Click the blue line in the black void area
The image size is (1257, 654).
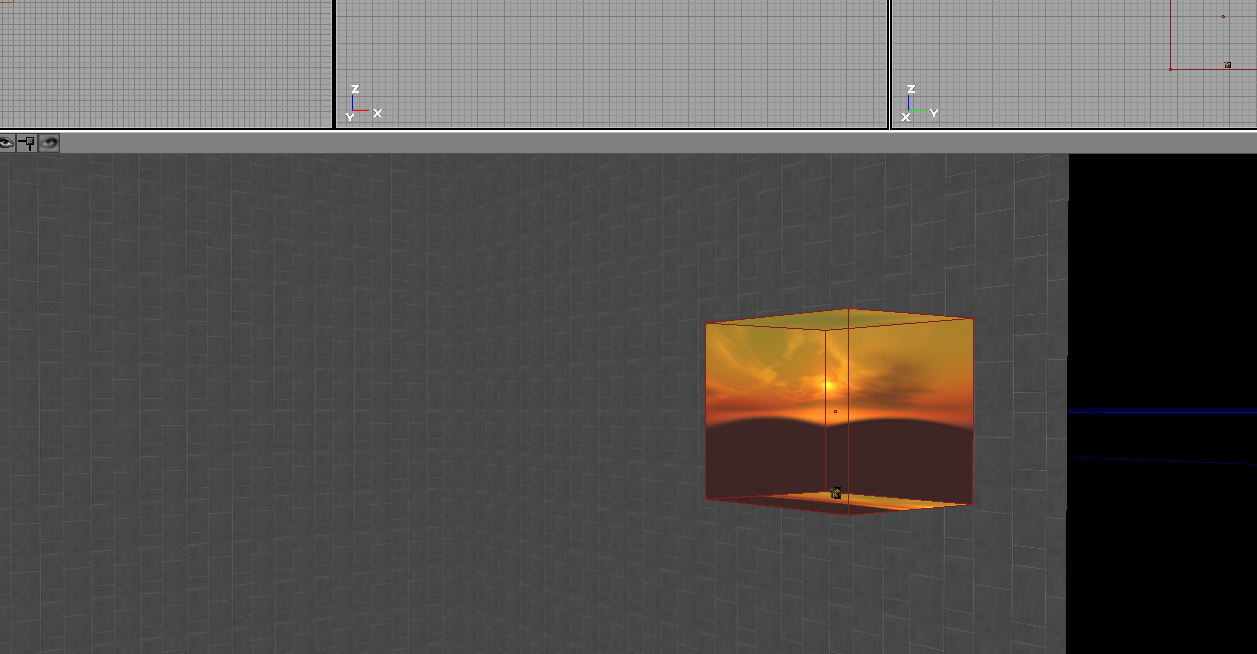(1160, 410)
